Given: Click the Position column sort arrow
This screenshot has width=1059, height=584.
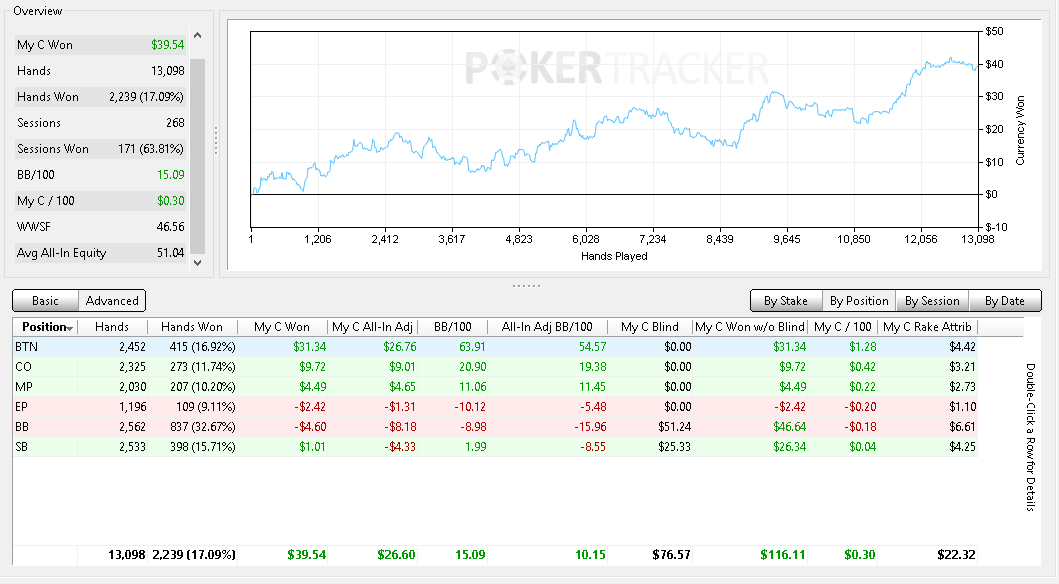Looking at the screenshot, I should click(70, 328).
